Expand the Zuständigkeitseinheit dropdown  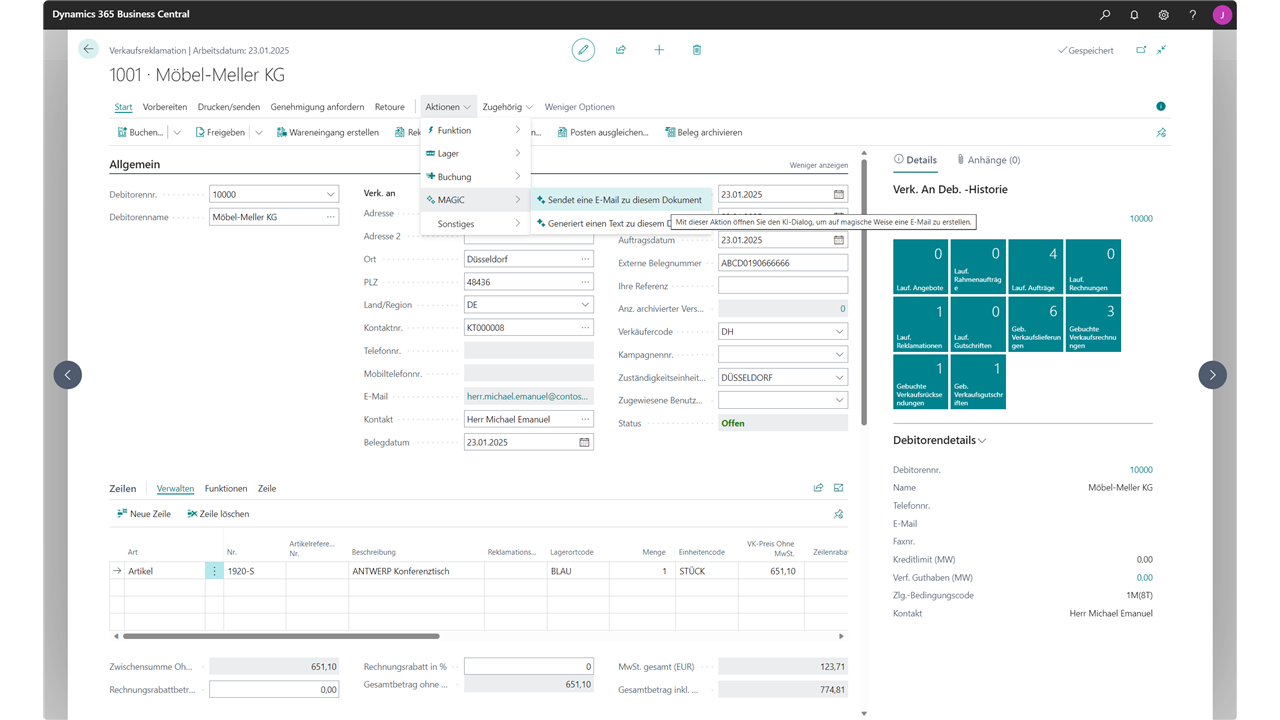pos(839,378)
